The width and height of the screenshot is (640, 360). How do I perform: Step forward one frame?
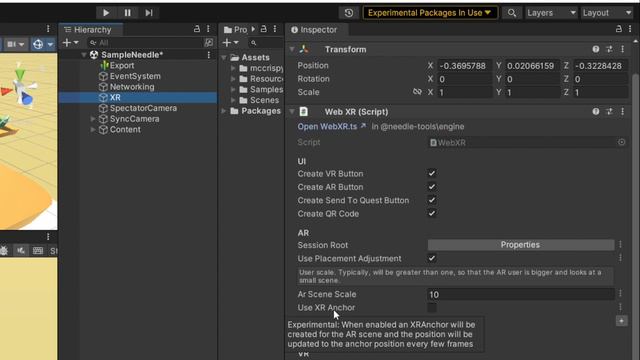pos(149,13)
